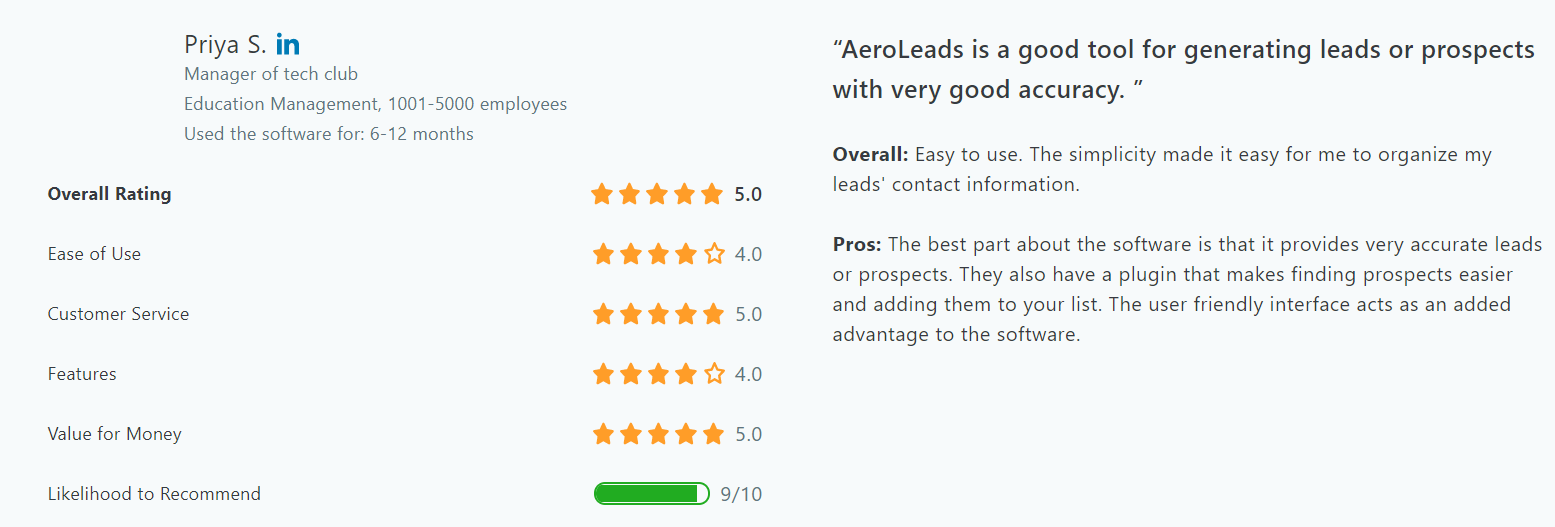Click the 9/10 recommendation score
Image resolution: width=1555 pixels, height=527 pixels.
pos(741,494)
